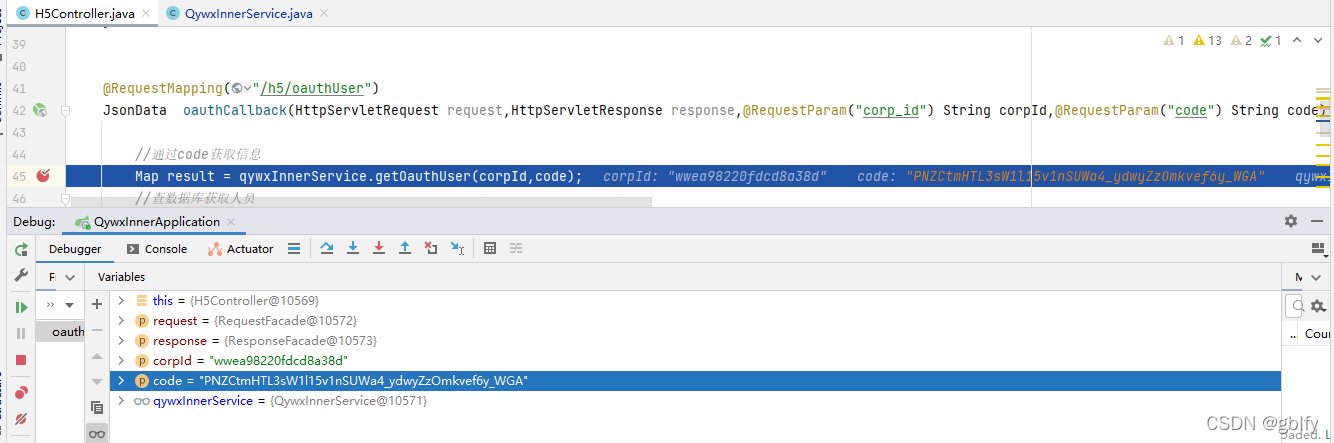Remove the selected watch with the minus icon

pos(97,330)
